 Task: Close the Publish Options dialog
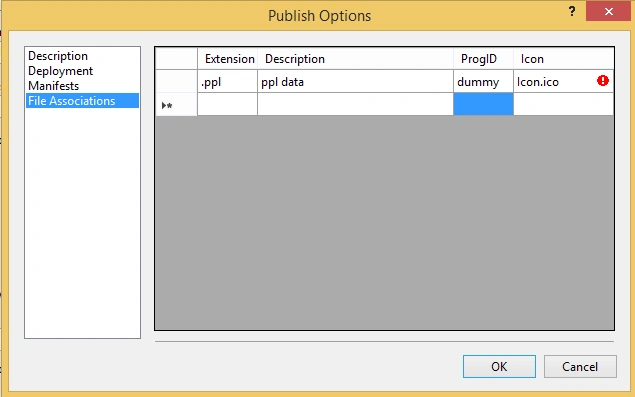pyautogui.click(x=609, y=11)
